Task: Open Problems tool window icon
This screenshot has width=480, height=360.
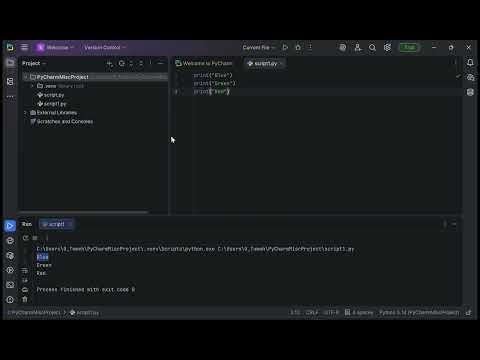Action: click(10, 300)
